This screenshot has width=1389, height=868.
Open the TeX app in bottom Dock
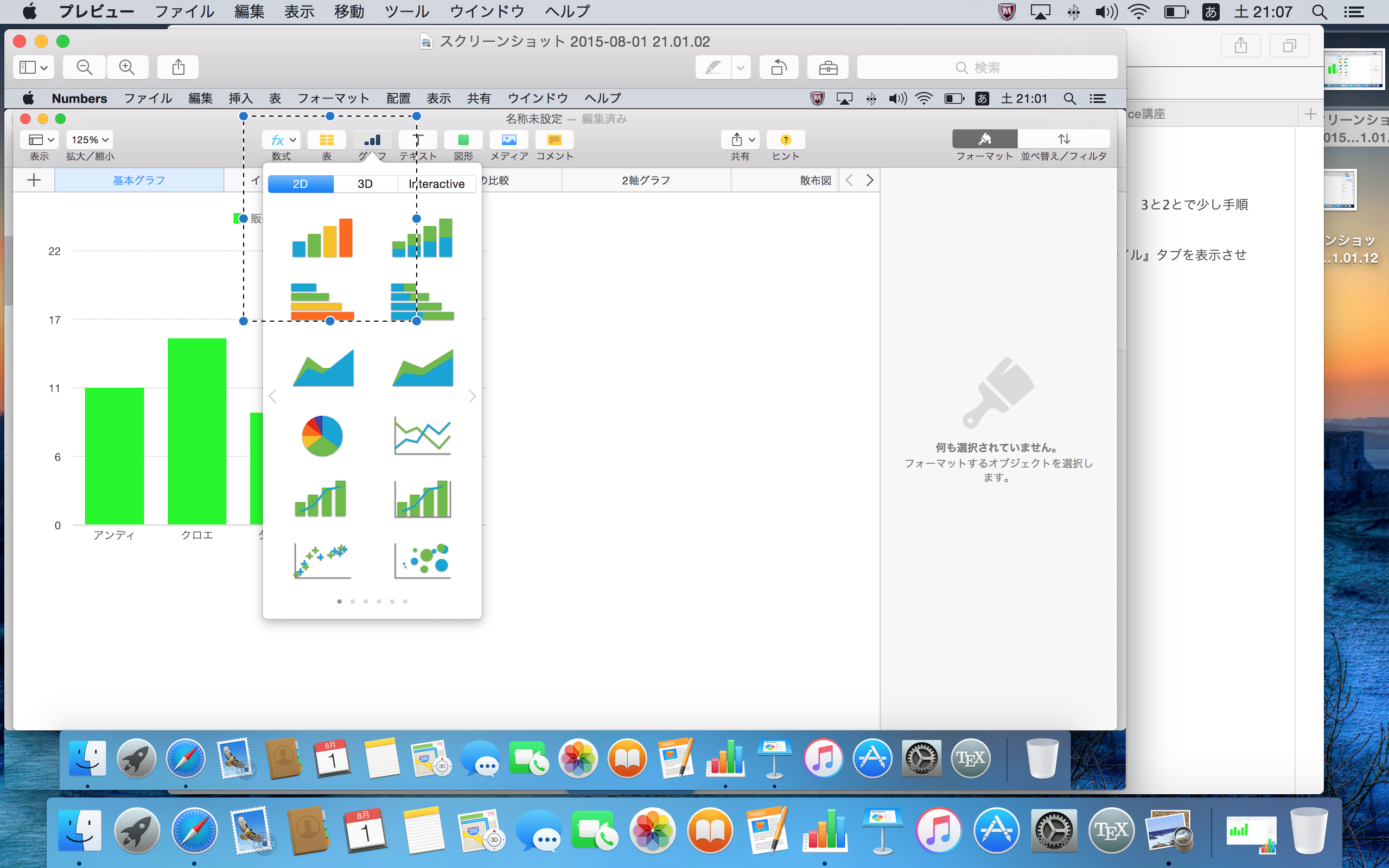click(x=1111, y=831)
